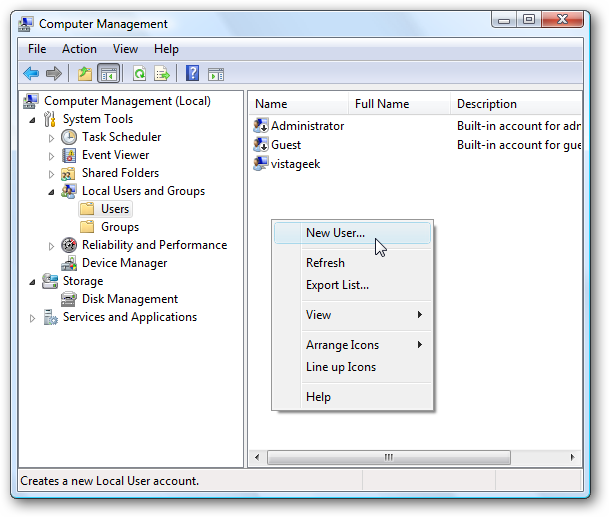This screenshot has height=517, width=609.
Task: Collapse the Storage tree node
Action: click(33, 282)
